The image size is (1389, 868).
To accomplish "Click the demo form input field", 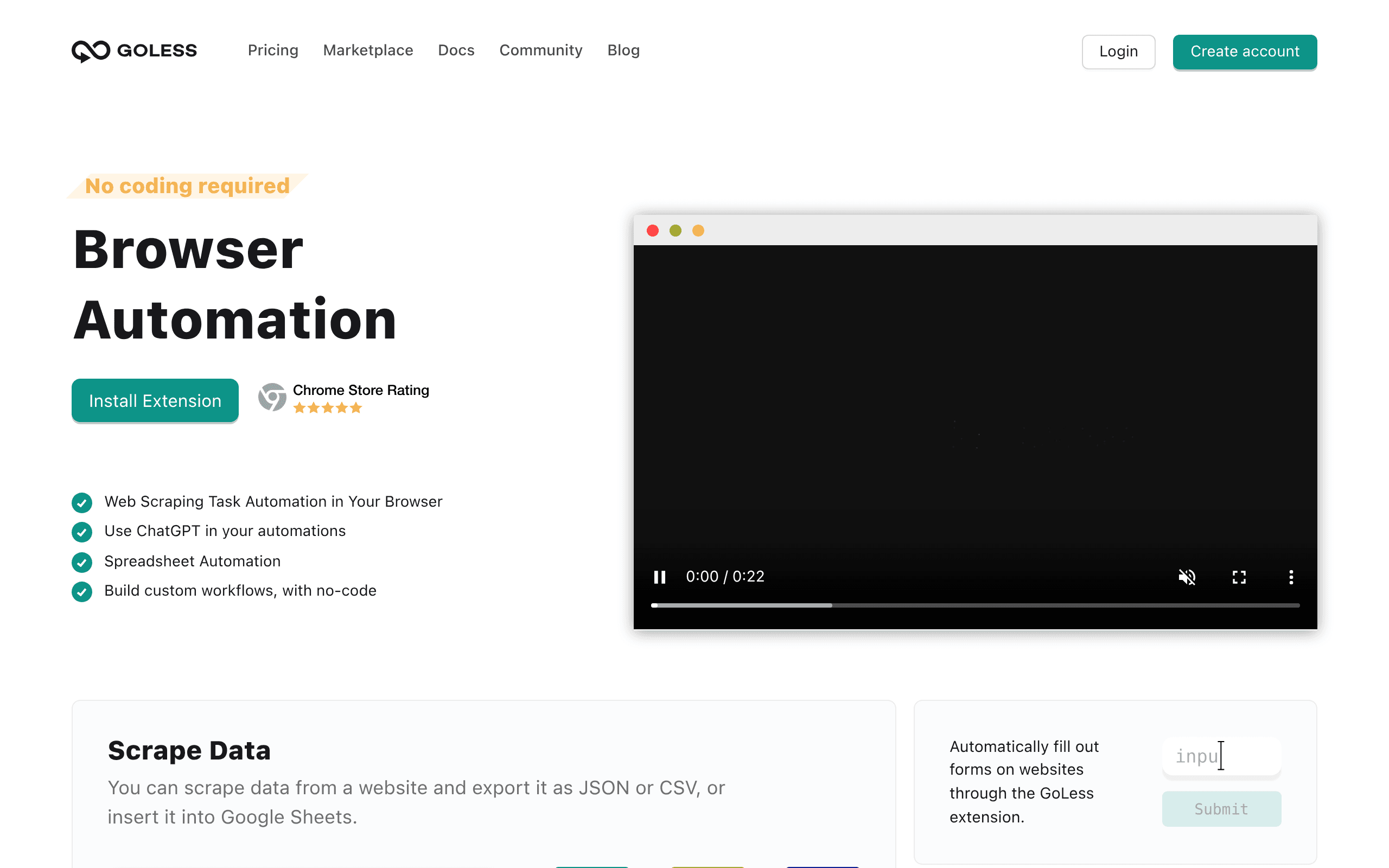I will pyautogui.click(x=1221, y=756).
